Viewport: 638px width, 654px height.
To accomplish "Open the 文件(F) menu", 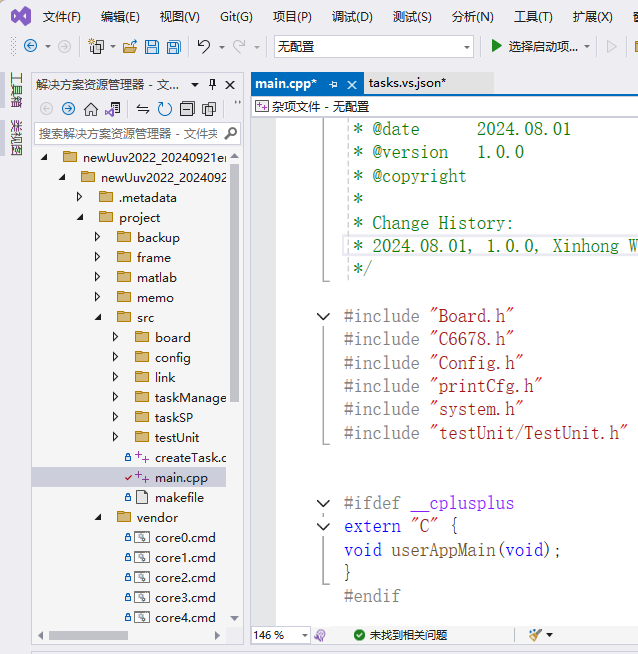I will pyautogui.click(x=61, y=17).
